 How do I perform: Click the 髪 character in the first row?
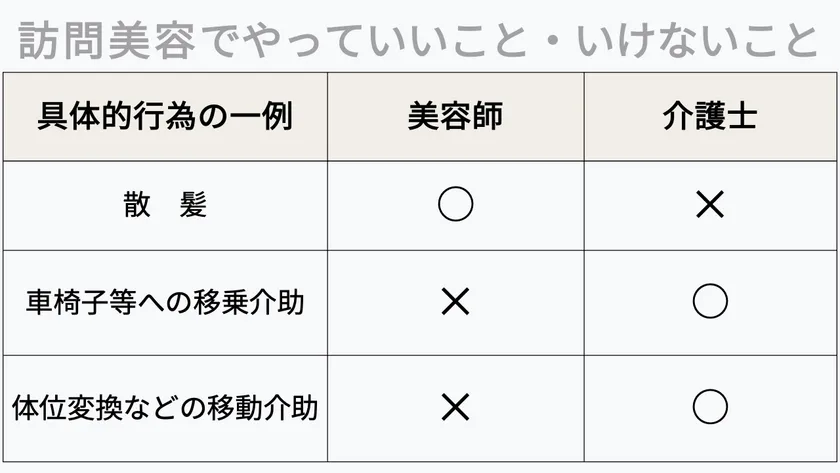pyautogui.click(x=194, y=205)
